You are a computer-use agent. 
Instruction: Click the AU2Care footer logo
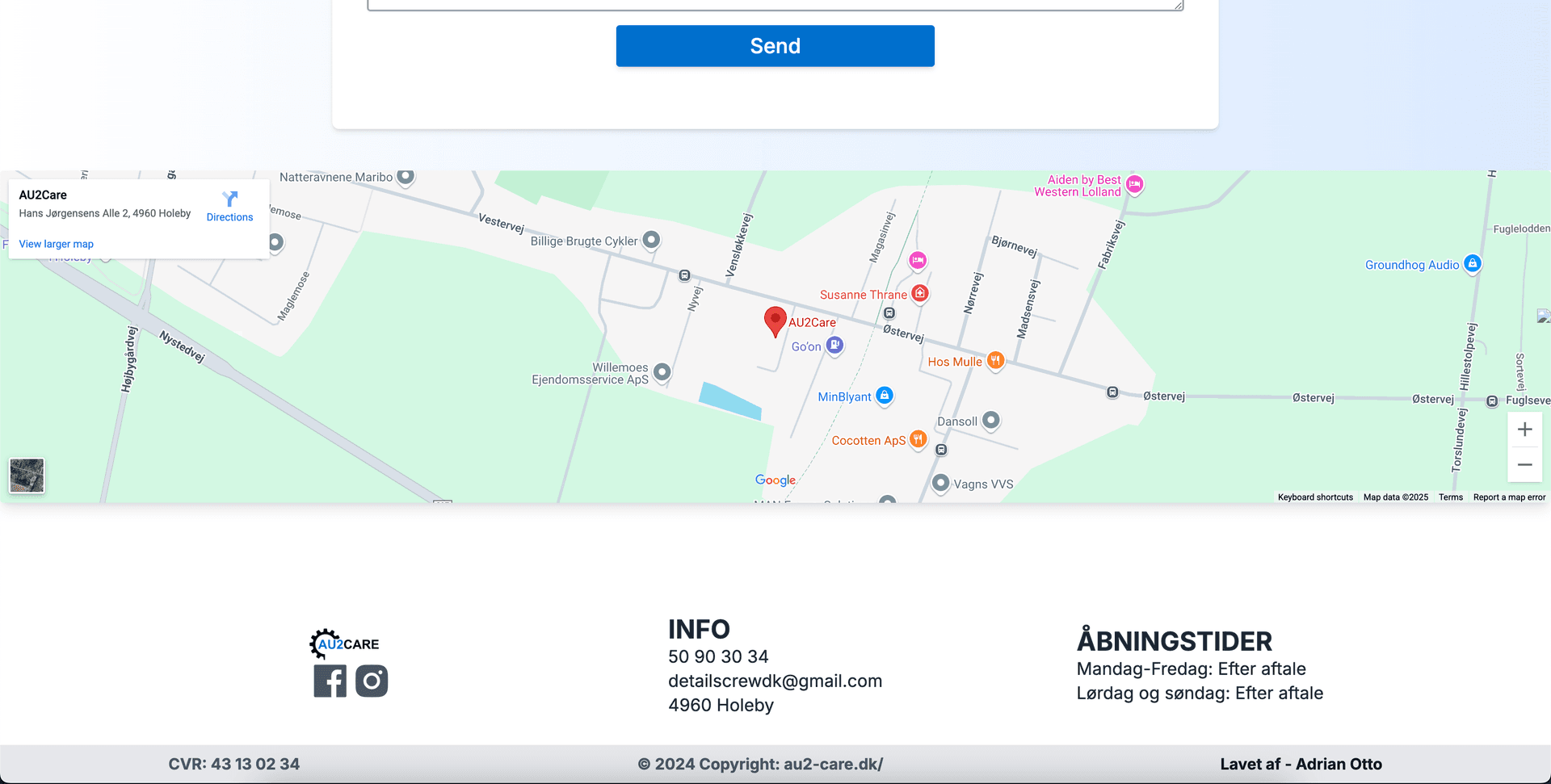coord(345,644)
